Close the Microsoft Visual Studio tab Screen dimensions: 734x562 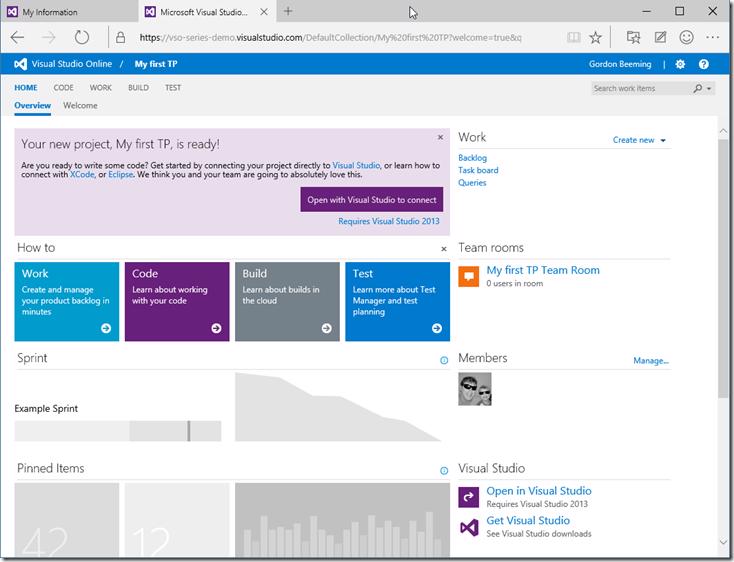tap(264, 12)
